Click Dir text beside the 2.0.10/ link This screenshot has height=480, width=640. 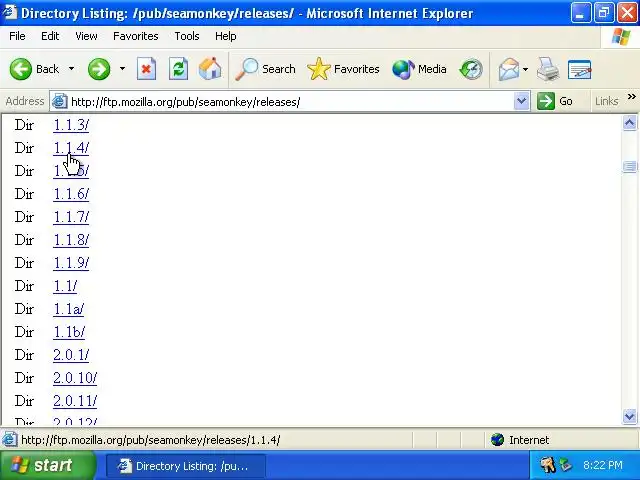pos(24,378)
